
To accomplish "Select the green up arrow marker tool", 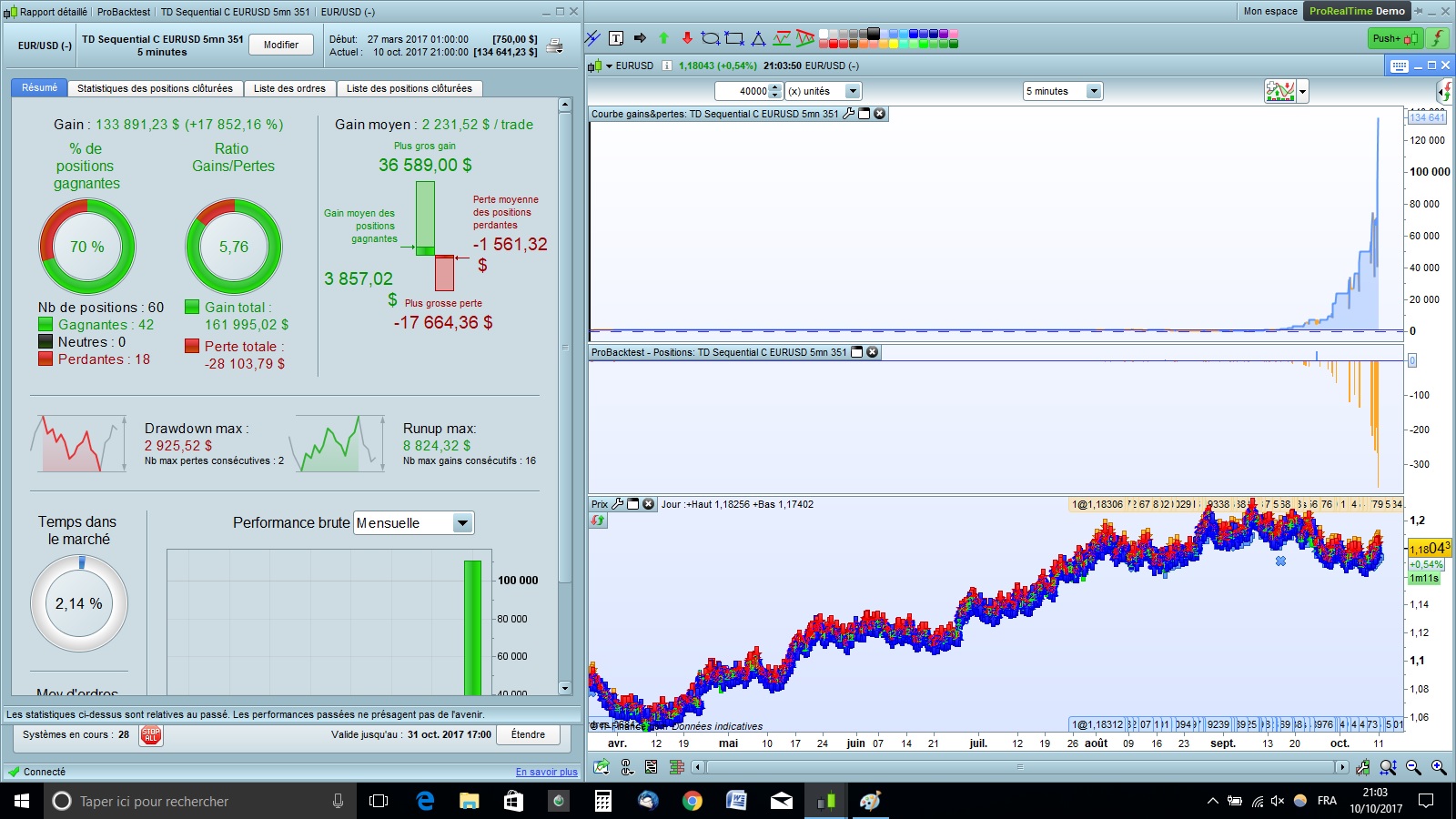I will coord(663,38).
